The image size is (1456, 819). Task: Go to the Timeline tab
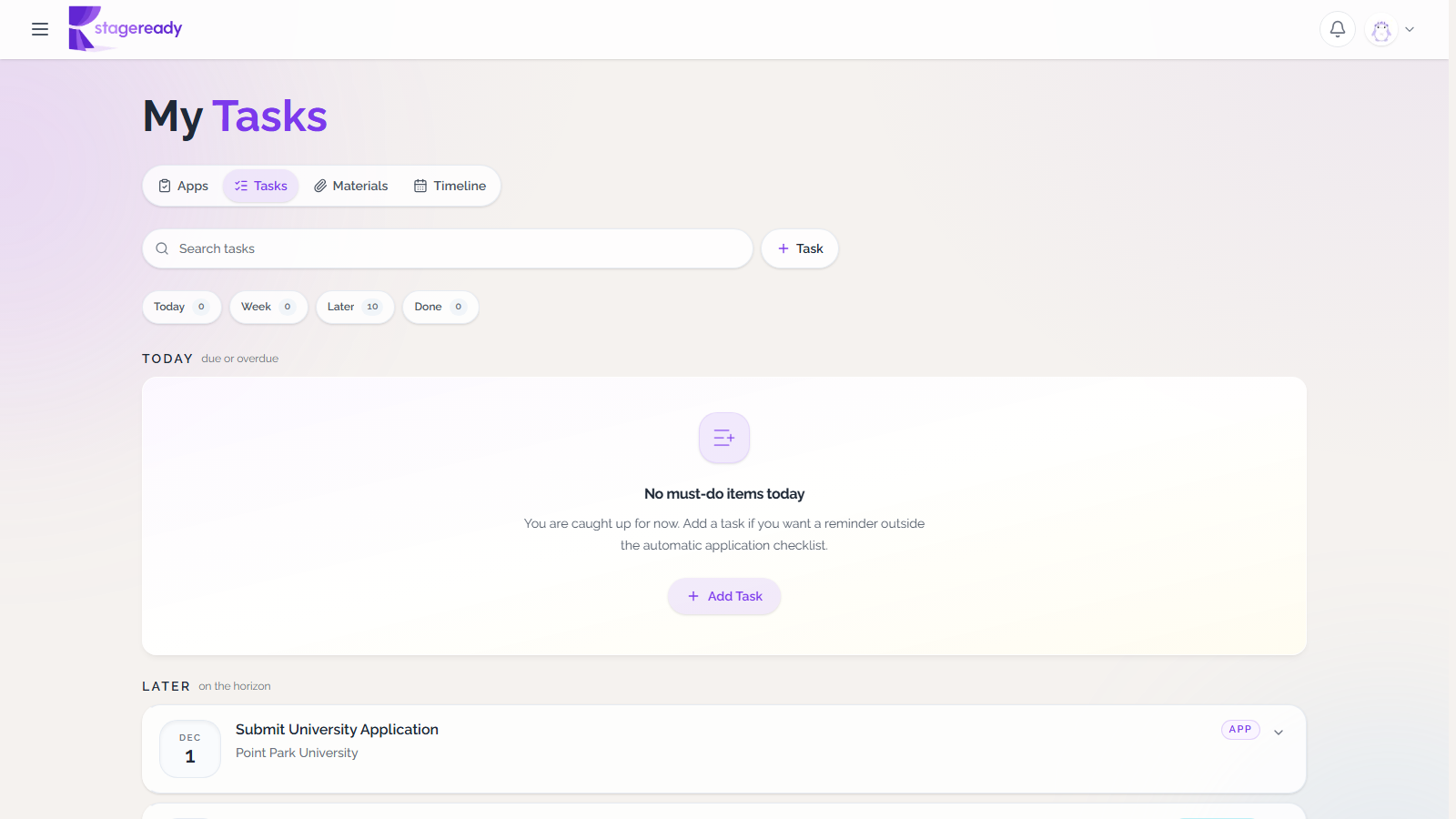tap(450, 186)
